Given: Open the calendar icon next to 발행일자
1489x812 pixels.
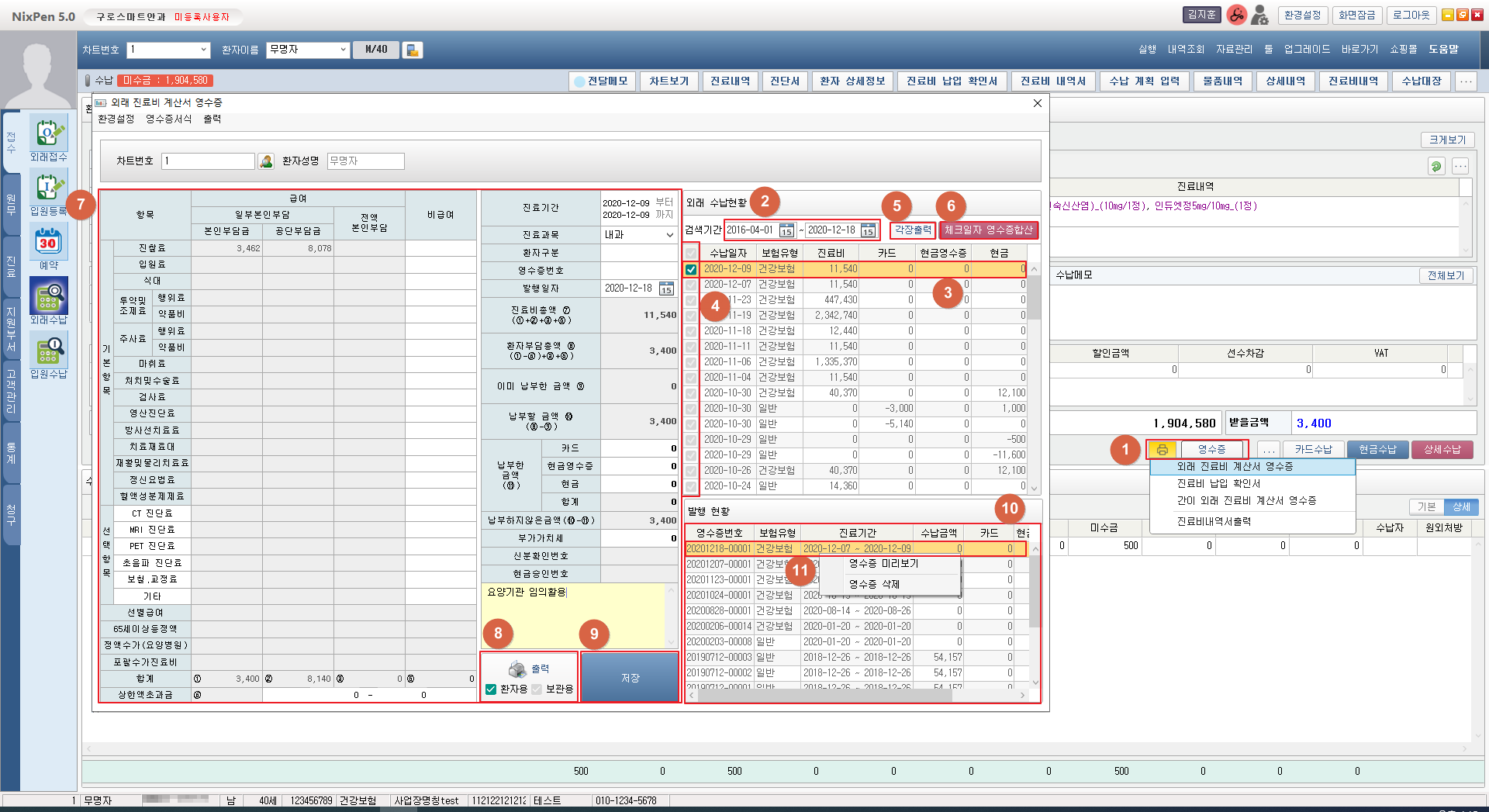Looking at the screenshot, I should click(666, 289).
